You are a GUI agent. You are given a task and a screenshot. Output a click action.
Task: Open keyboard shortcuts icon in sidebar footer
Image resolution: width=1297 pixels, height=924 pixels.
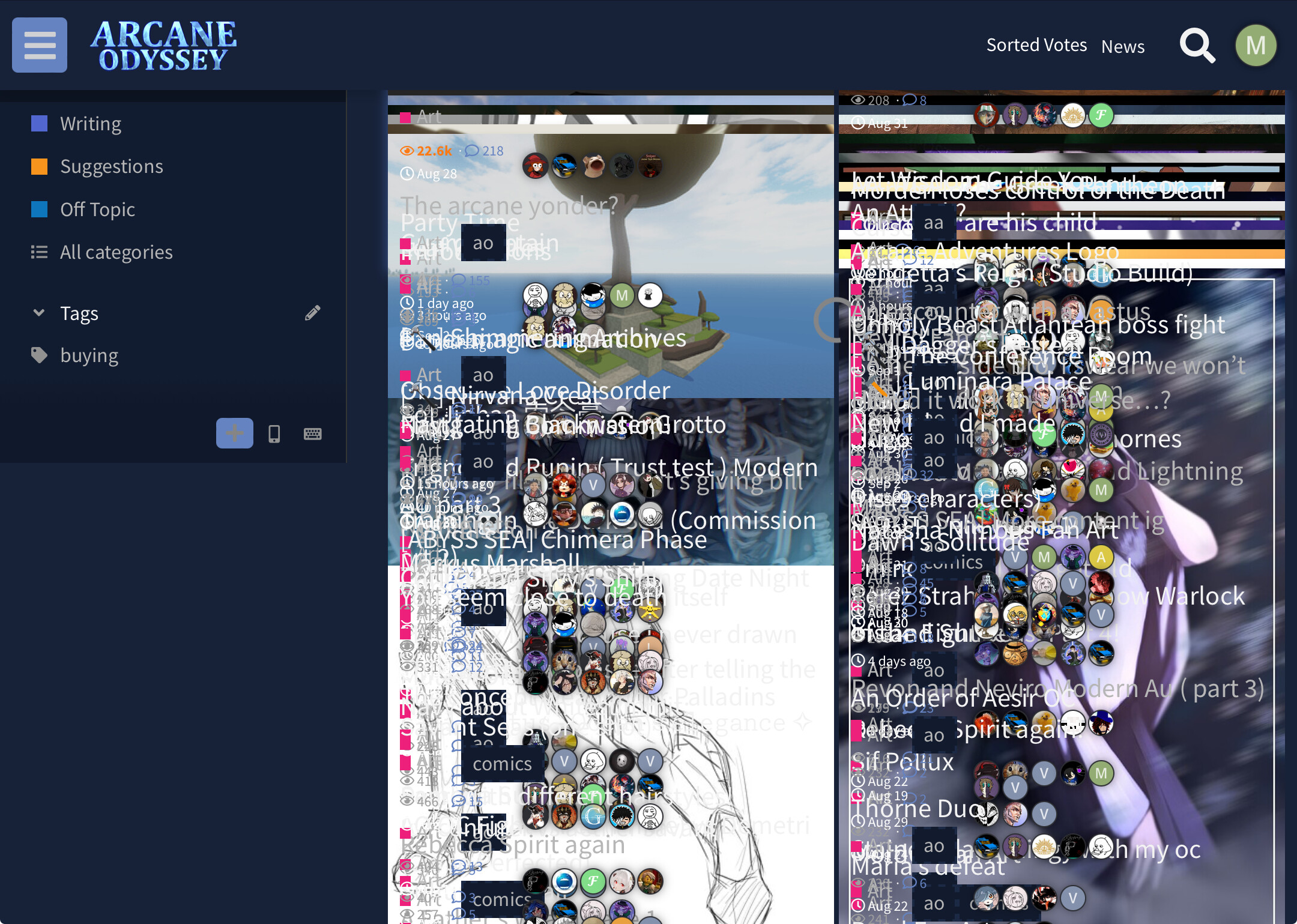click(x=312, y=433)
